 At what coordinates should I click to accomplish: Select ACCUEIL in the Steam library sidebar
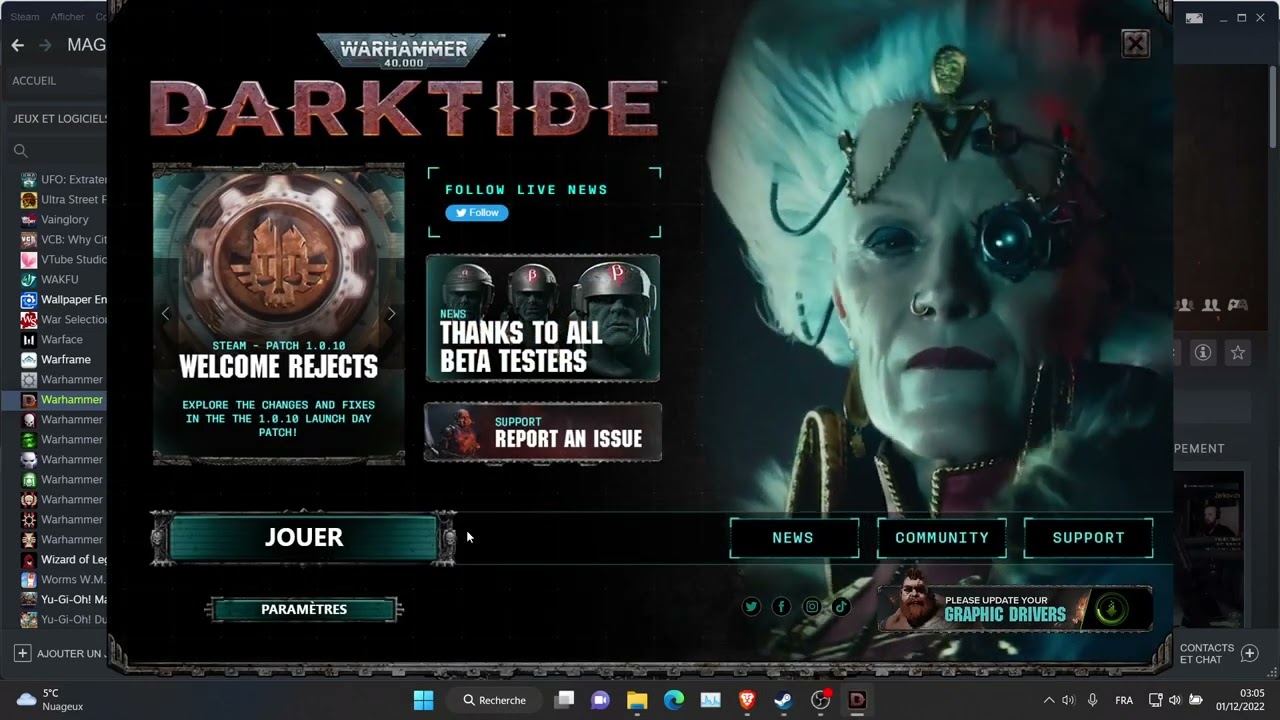(x=34, y=80)
